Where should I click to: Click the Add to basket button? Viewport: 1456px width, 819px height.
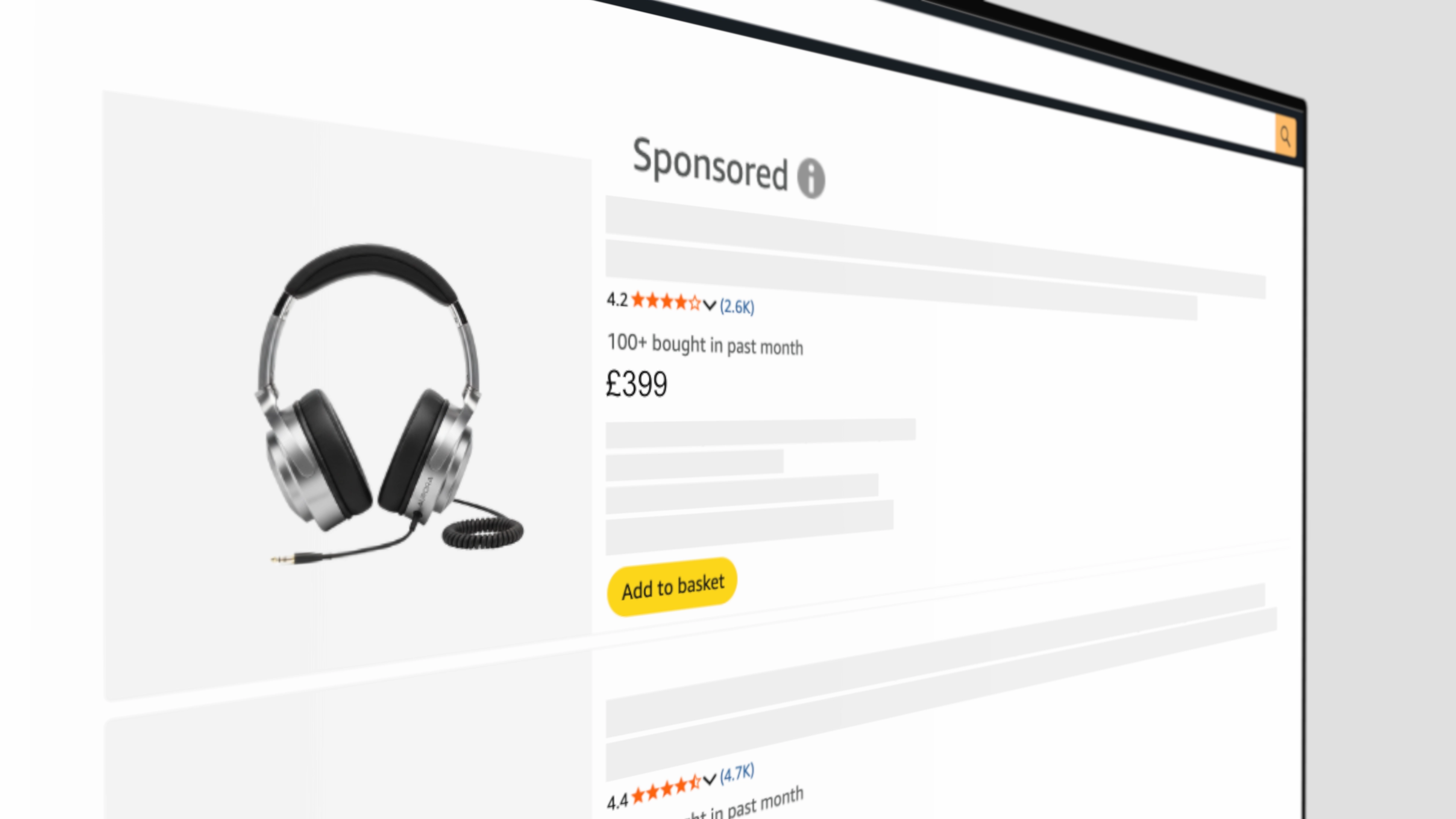click(x=672, y=587)
